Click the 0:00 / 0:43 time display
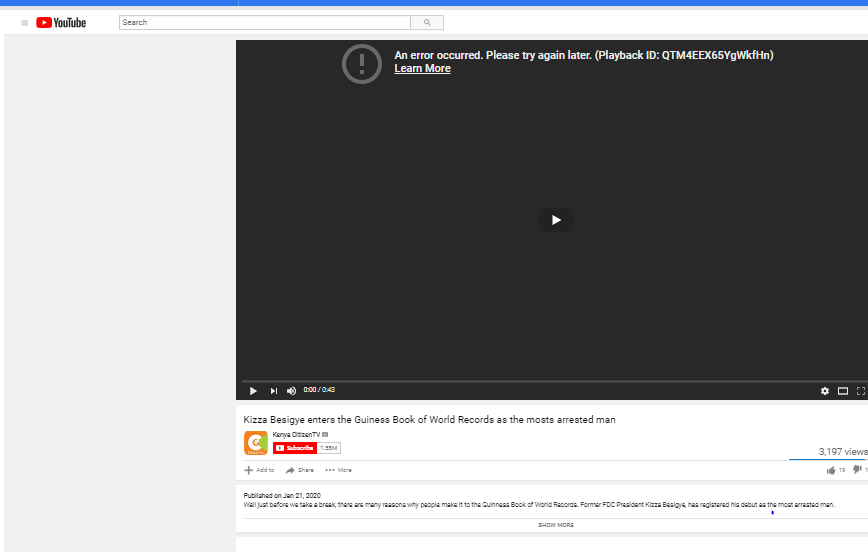This screenshot has width=868, height=552. (319, 390)
